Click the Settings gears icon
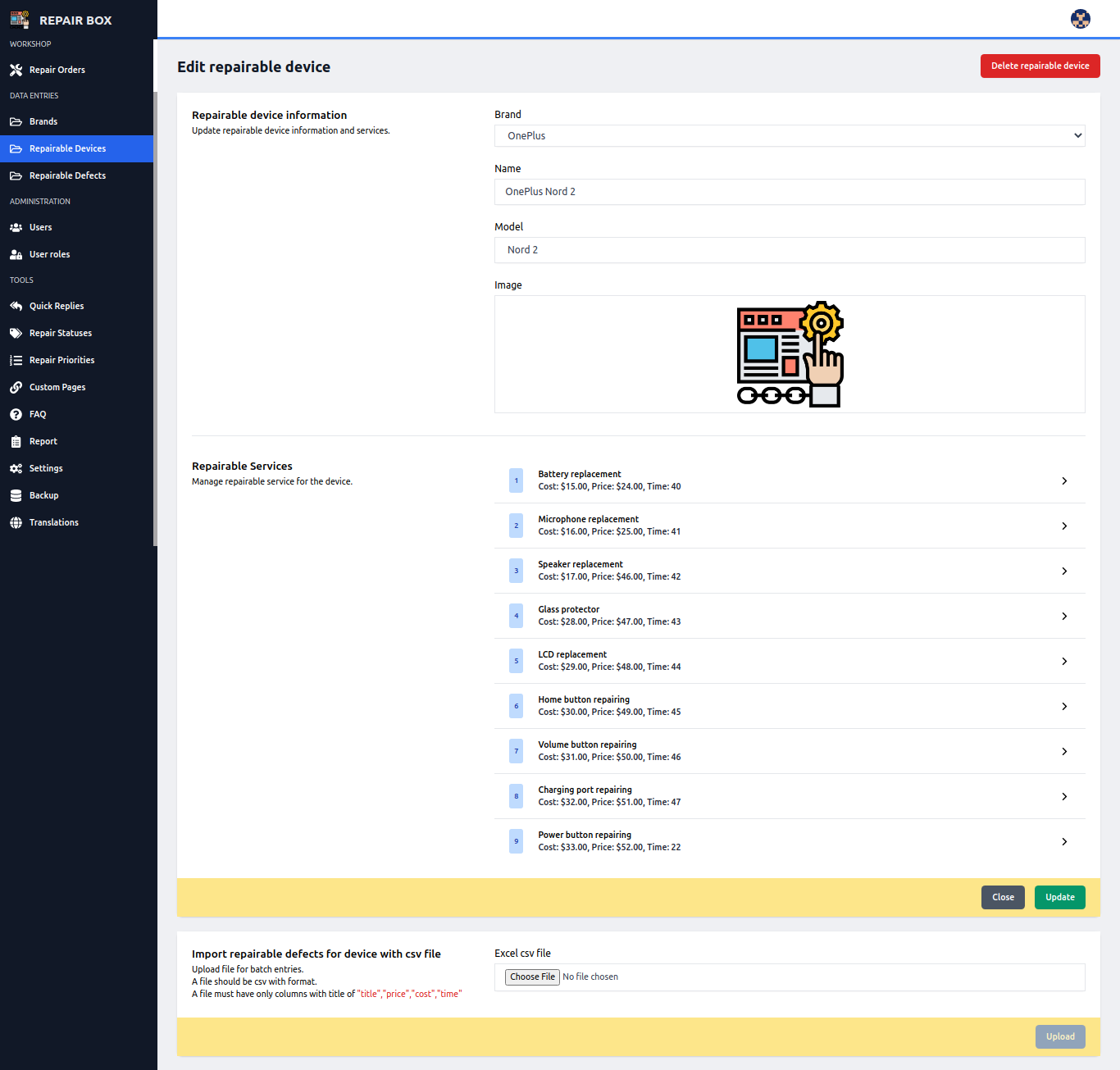Viewport: 1120px width, 1070px height. 16,468
